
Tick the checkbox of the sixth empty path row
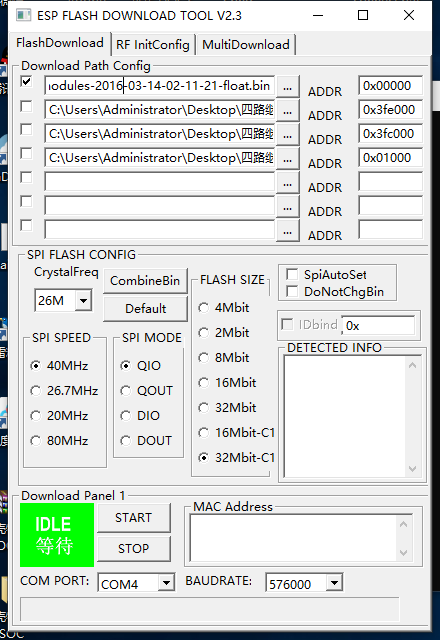[x=26, y=202]
